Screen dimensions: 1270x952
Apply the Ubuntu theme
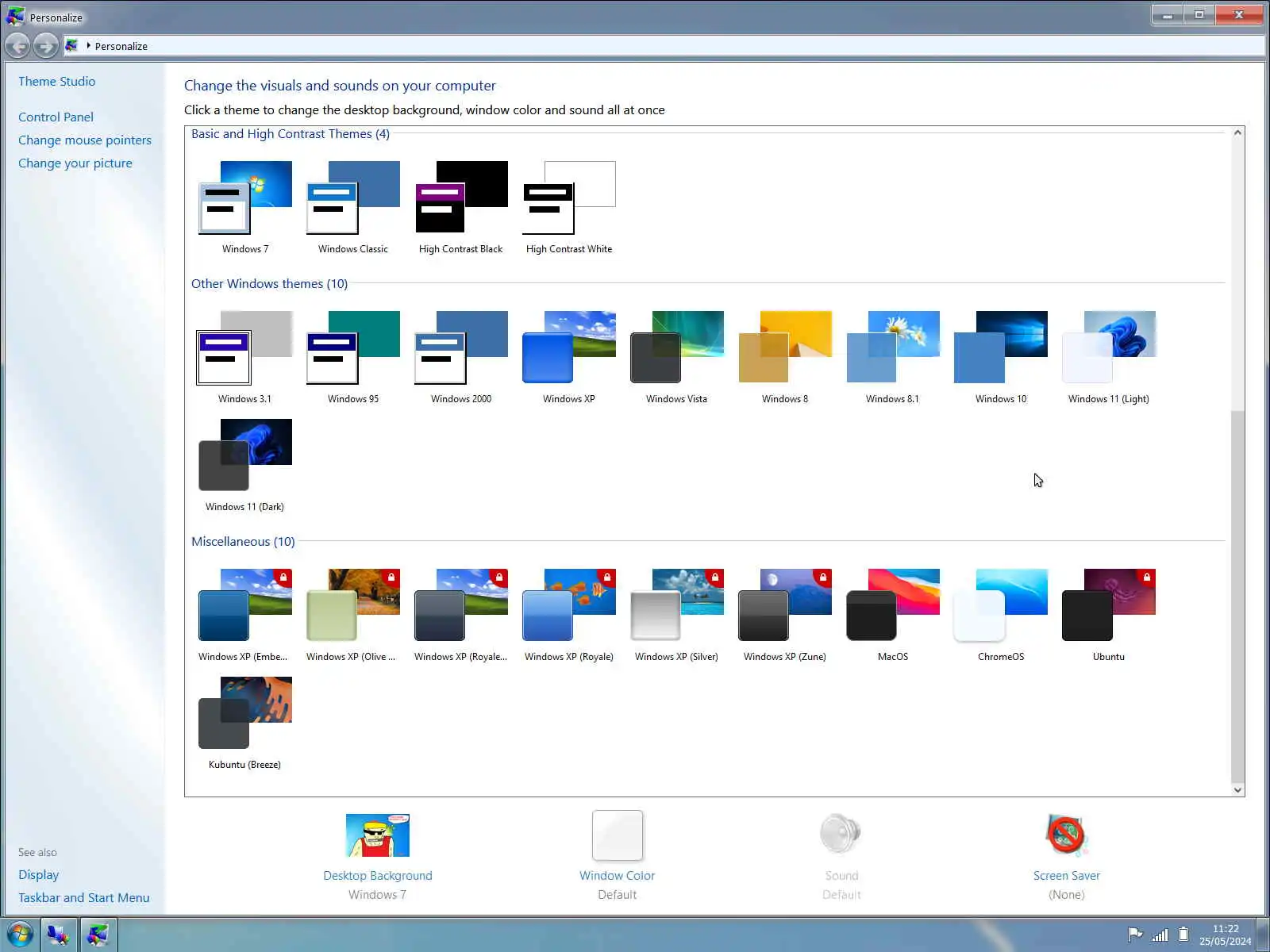[x=1109, y=615]
